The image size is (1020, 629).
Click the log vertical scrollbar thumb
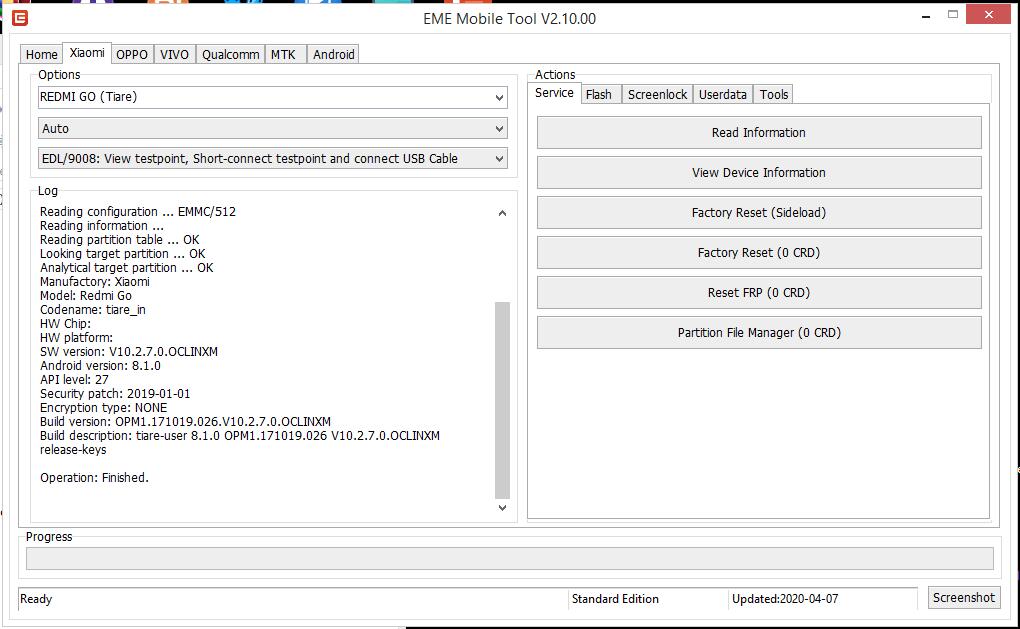(502, 400)
